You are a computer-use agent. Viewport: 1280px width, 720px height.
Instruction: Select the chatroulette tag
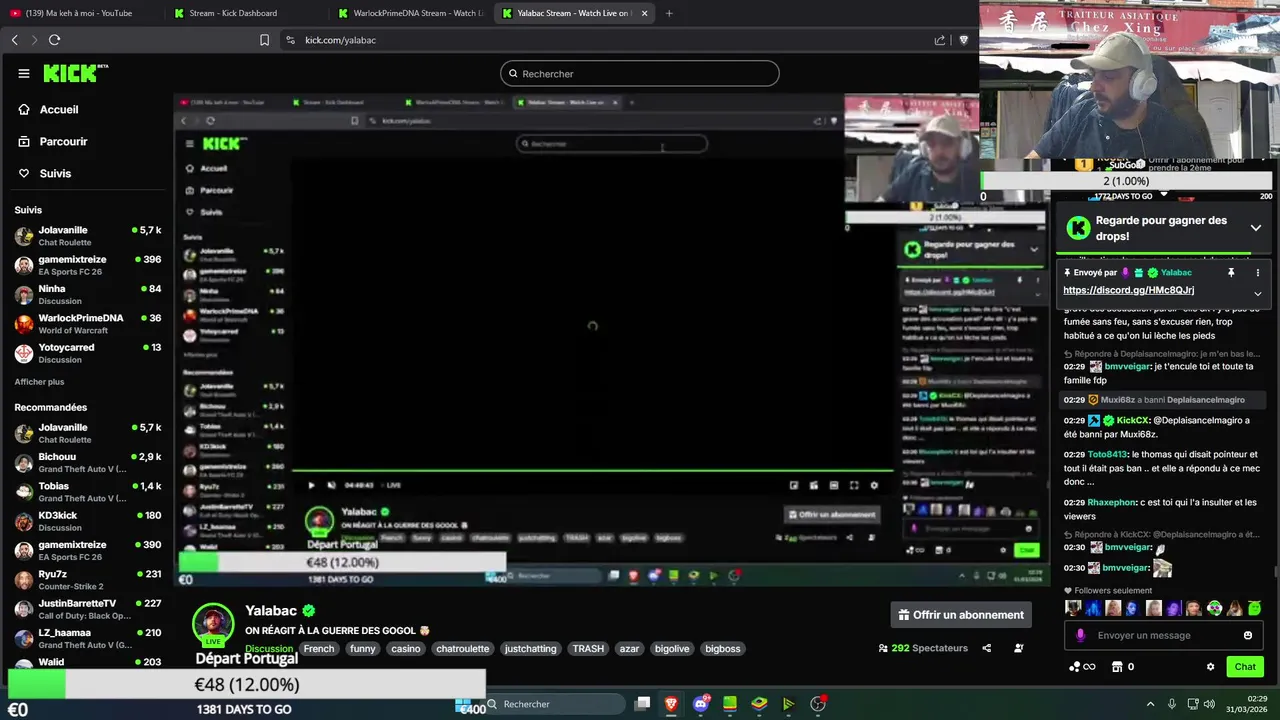click(x=463, y=649)
